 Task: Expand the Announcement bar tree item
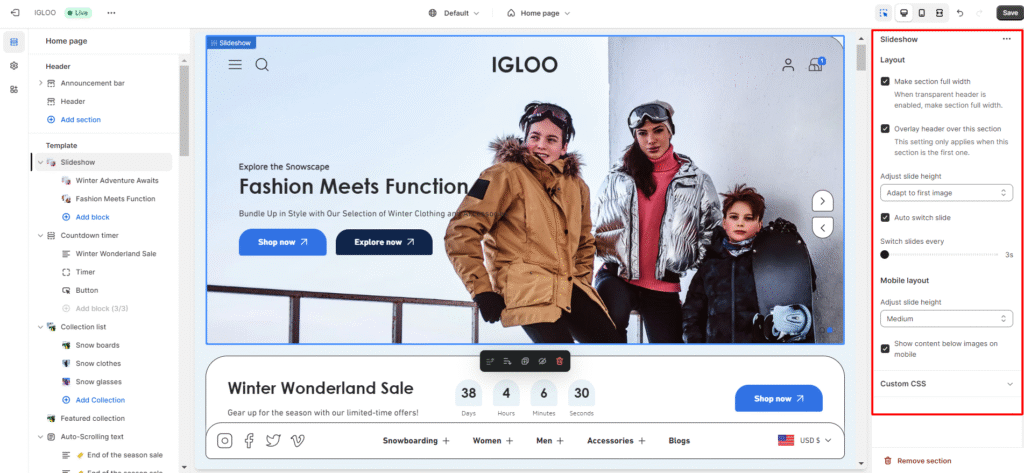point(40,83)
